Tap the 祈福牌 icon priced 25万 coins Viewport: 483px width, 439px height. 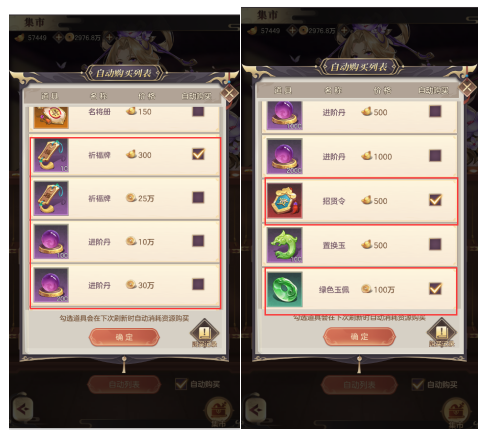pyautogui.click(x=51, y=198)
